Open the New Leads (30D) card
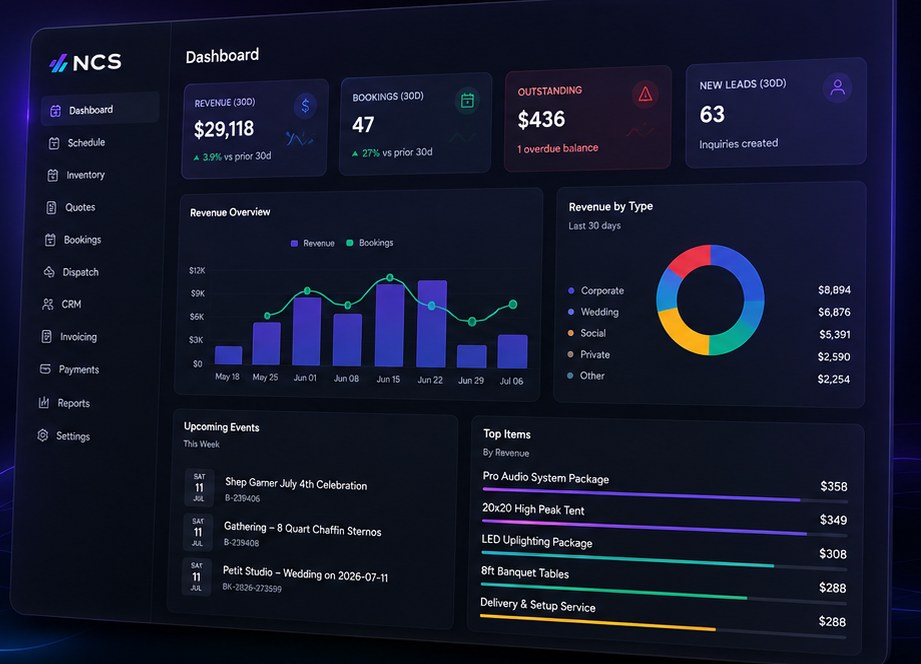The height and width of the screenshot is (664, 921). pos(776,113)
